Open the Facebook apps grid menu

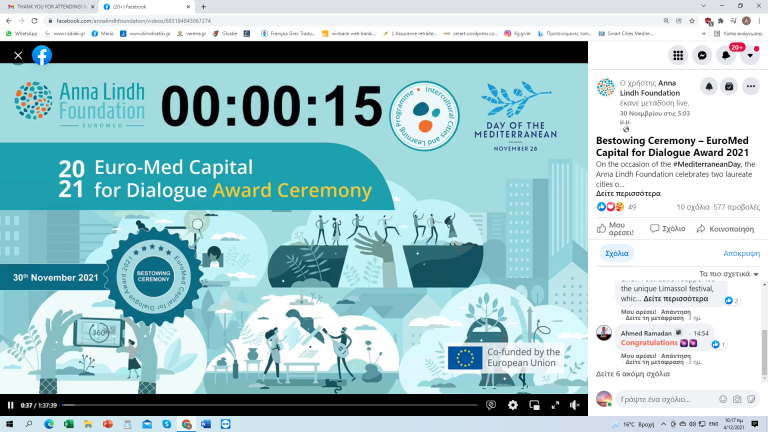pyautogui.click(x=678, y=56)
